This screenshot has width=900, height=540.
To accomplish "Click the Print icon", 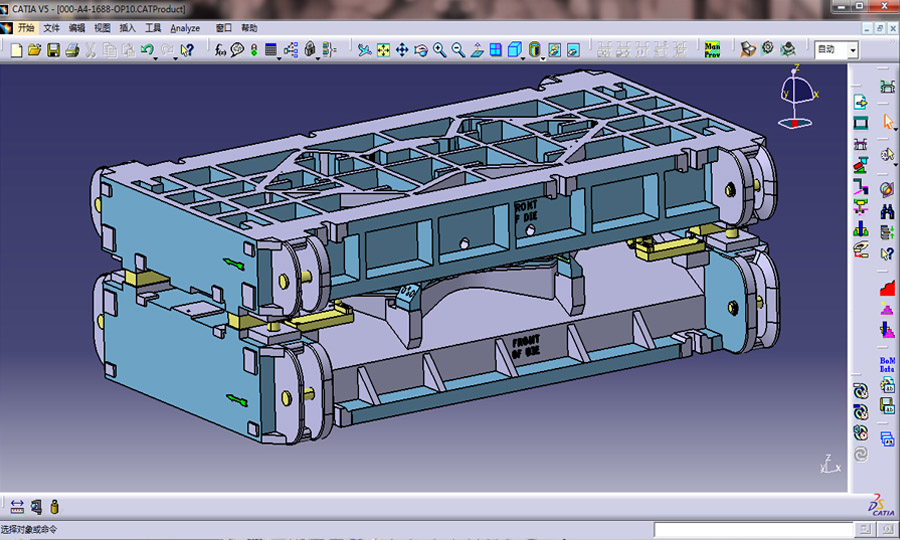I will (71, 49).
